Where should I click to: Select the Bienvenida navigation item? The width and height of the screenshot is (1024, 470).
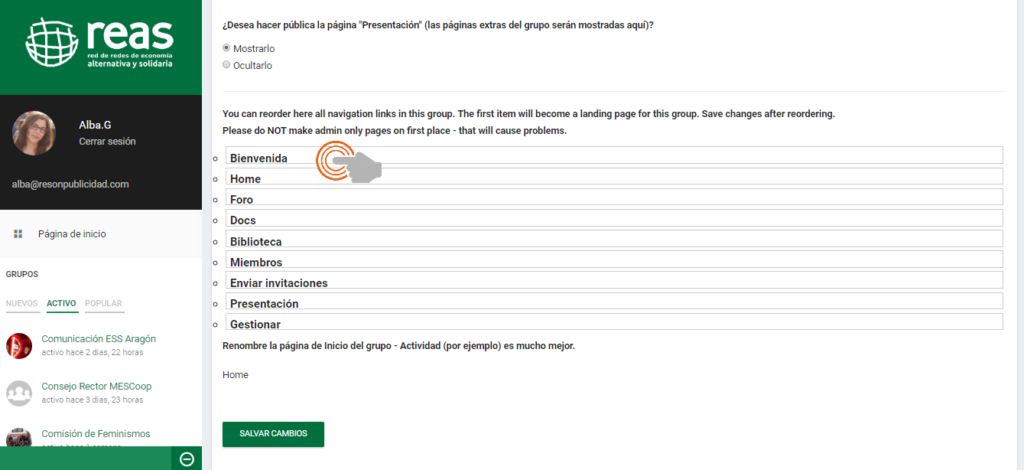point(259,158)
